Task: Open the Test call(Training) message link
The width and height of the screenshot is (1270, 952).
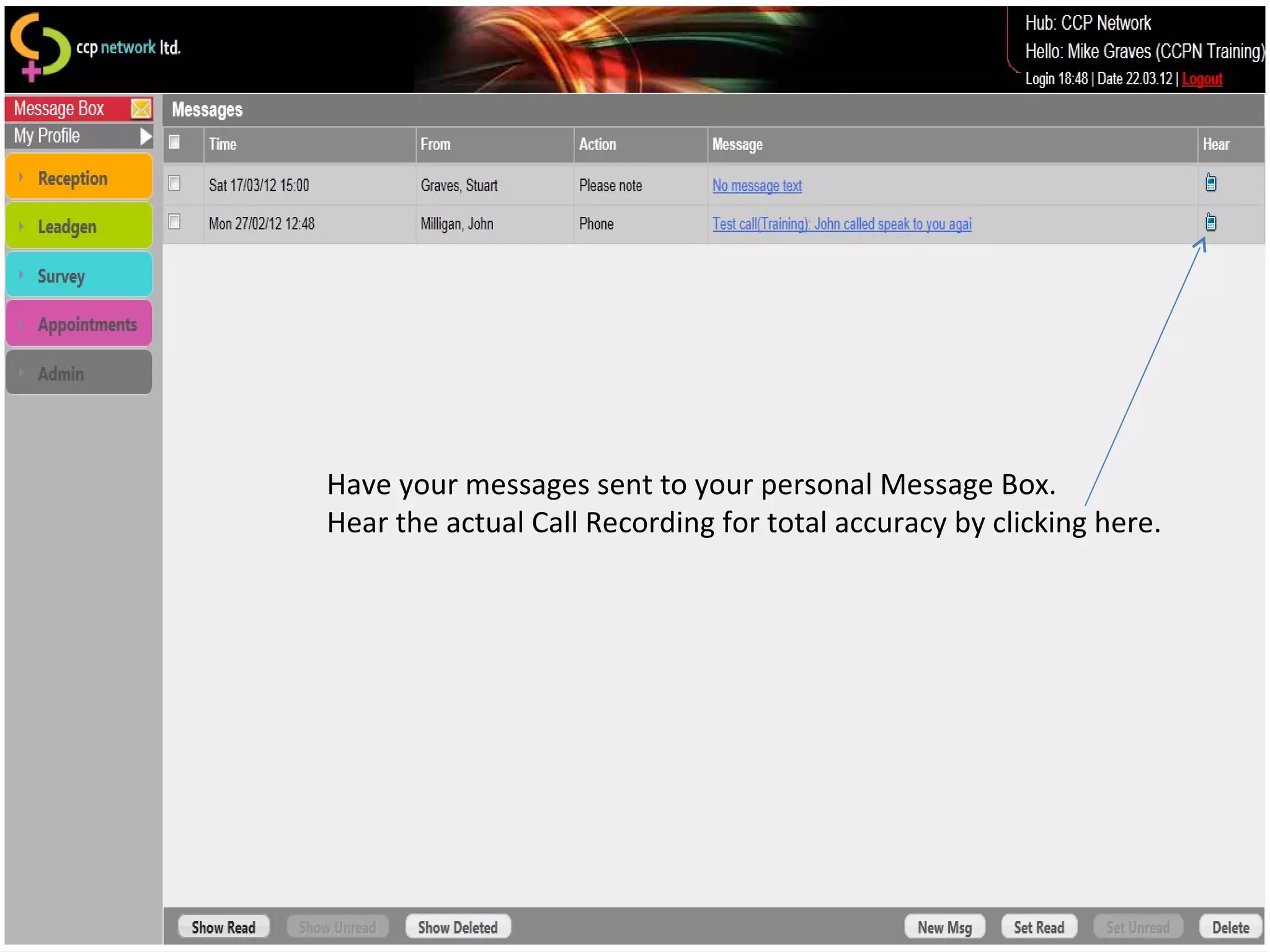Action: (841, 224)
